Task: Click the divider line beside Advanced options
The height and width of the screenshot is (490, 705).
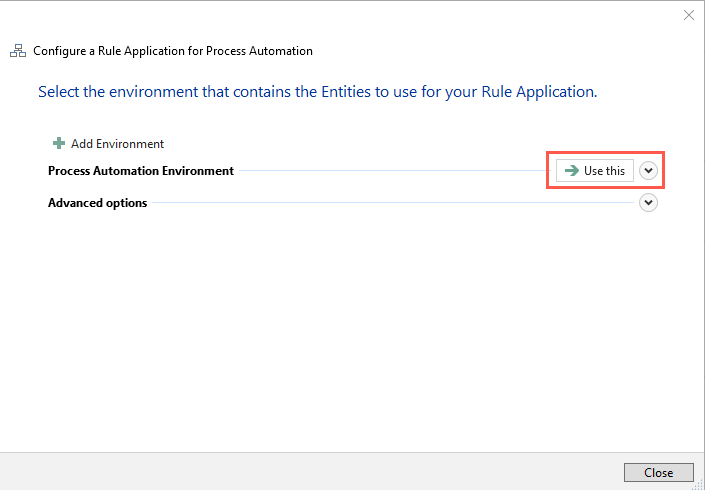Action: coord(390,203)
